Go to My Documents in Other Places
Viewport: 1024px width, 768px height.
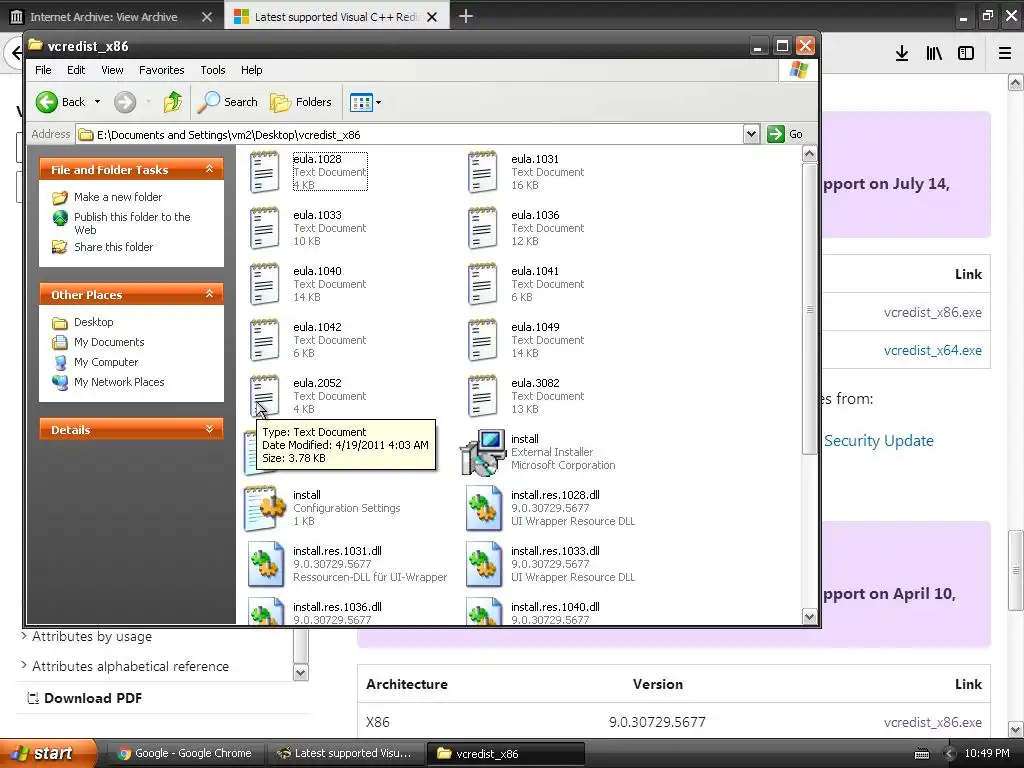(108, 342)
